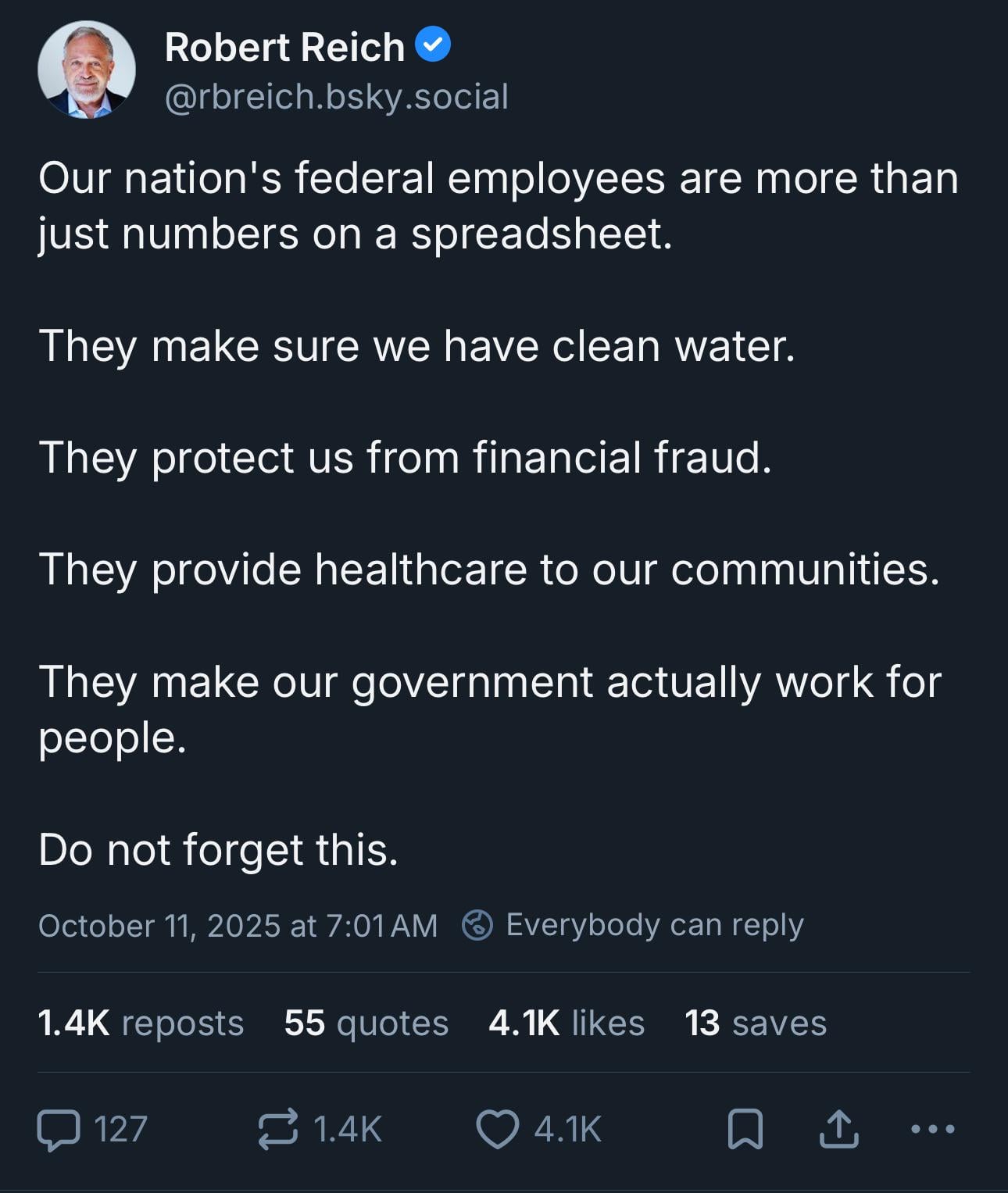Click the October 11, 2025 timestamp
The height and width of the screenshot is (1193, 1008).
(238, 926)
